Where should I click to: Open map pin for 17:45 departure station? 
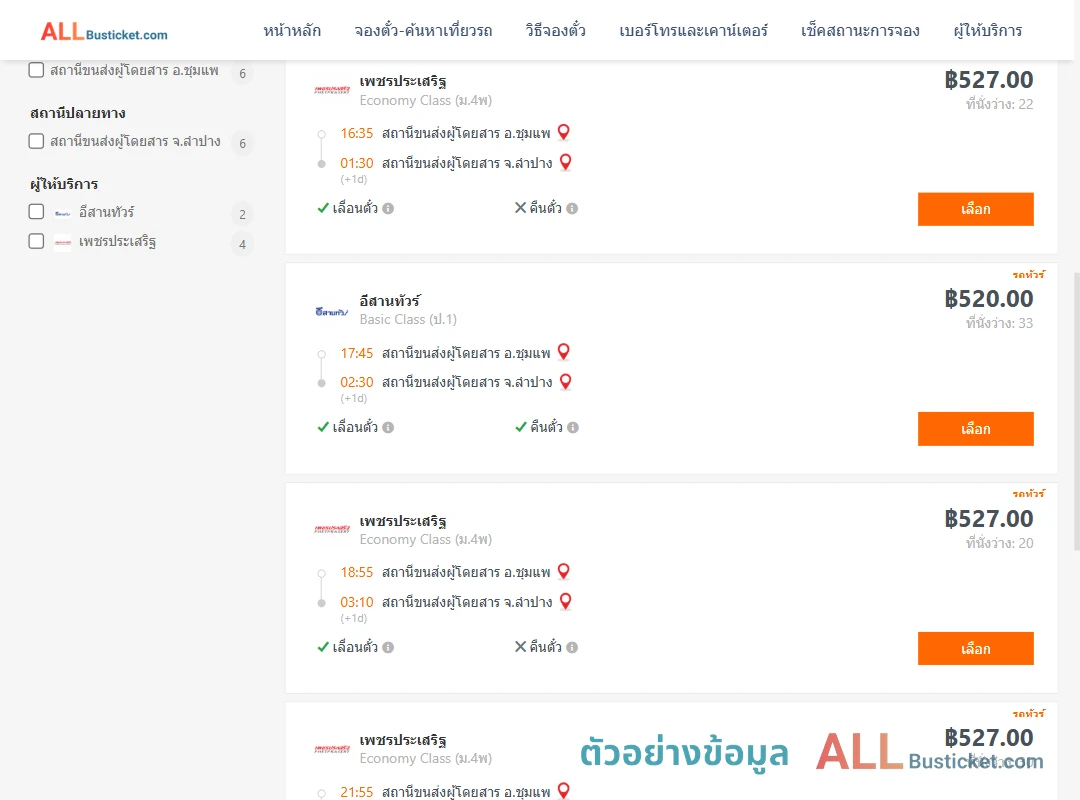click(563, 351)
